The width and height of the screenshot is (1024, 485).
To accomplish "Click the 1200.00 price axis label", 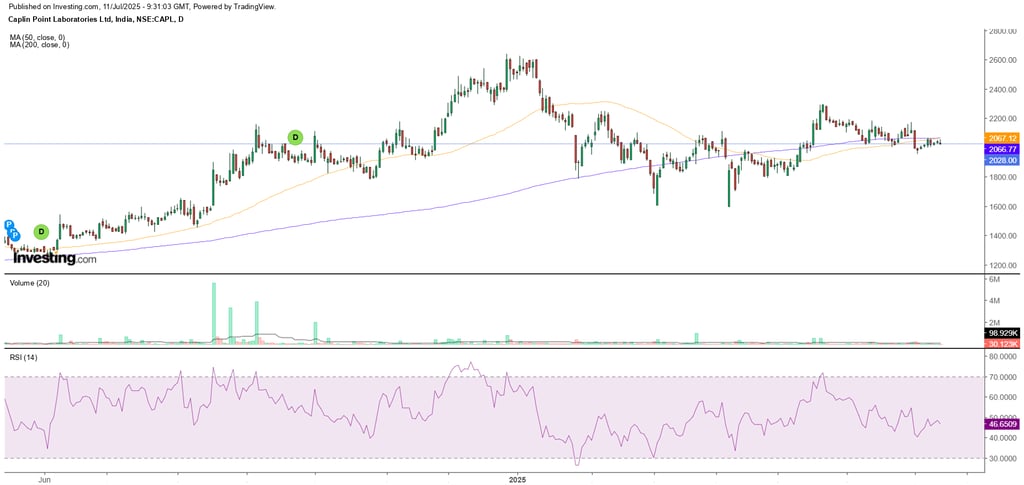I will (x=1004, y=266).
